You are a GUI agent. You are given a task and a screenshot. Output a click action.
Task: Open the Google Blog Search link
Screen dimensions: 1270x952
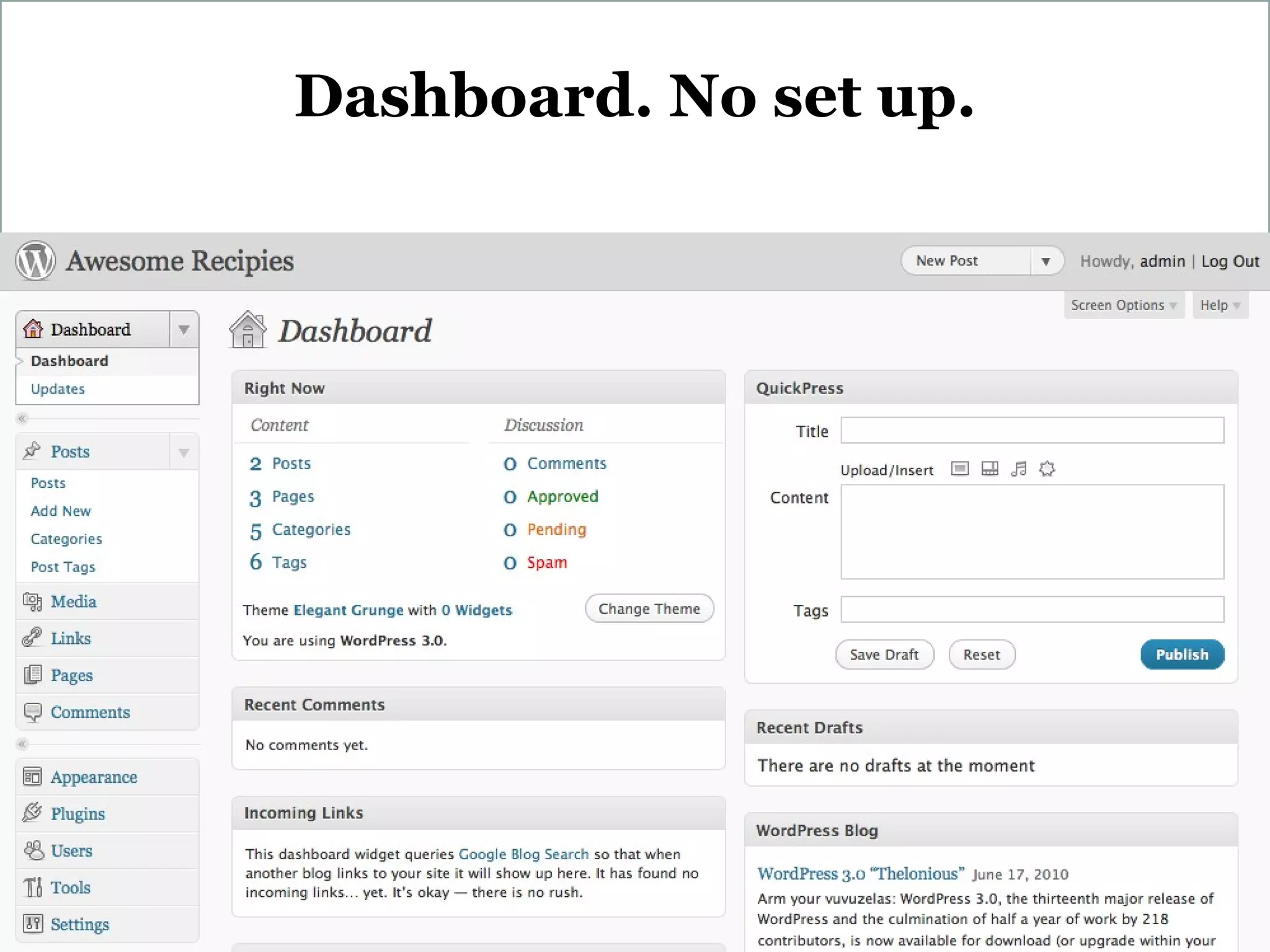(523, 854)
